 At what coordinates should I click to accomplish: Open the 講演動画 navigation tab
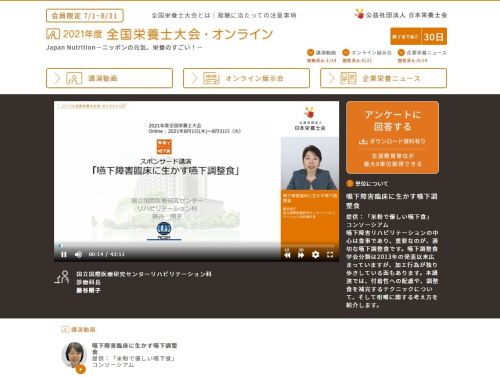[109, 78]
